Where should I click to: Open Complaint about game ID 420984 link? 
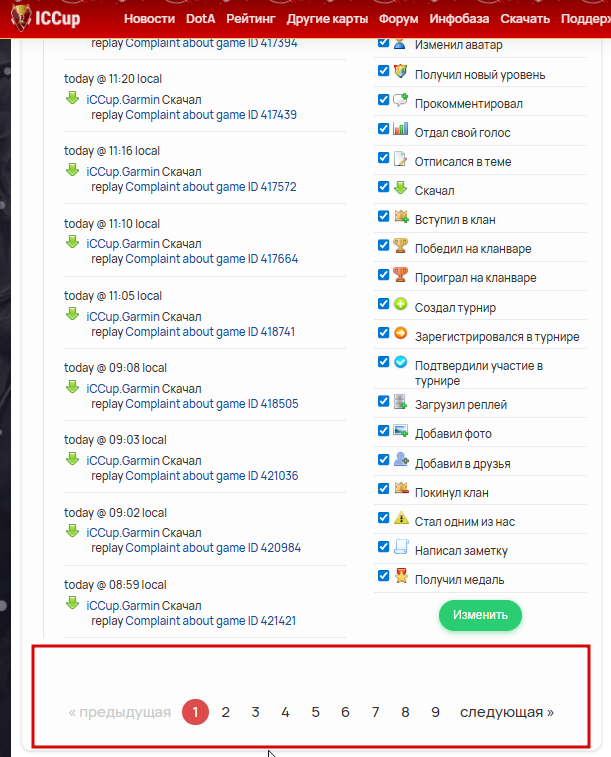(x=213, y=548)
